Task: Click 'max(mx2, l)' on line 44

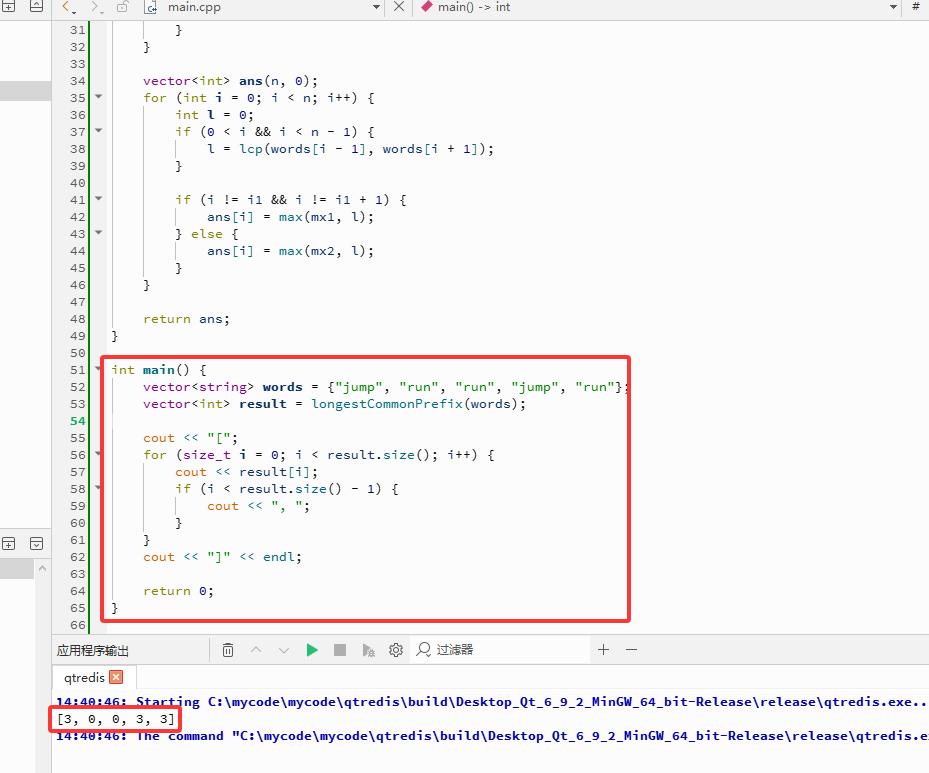Action: [322, 251]
